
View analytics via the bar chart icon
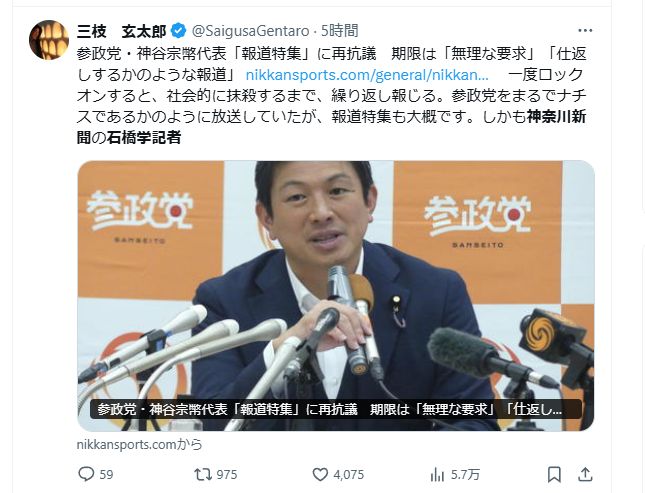point(437,475)
